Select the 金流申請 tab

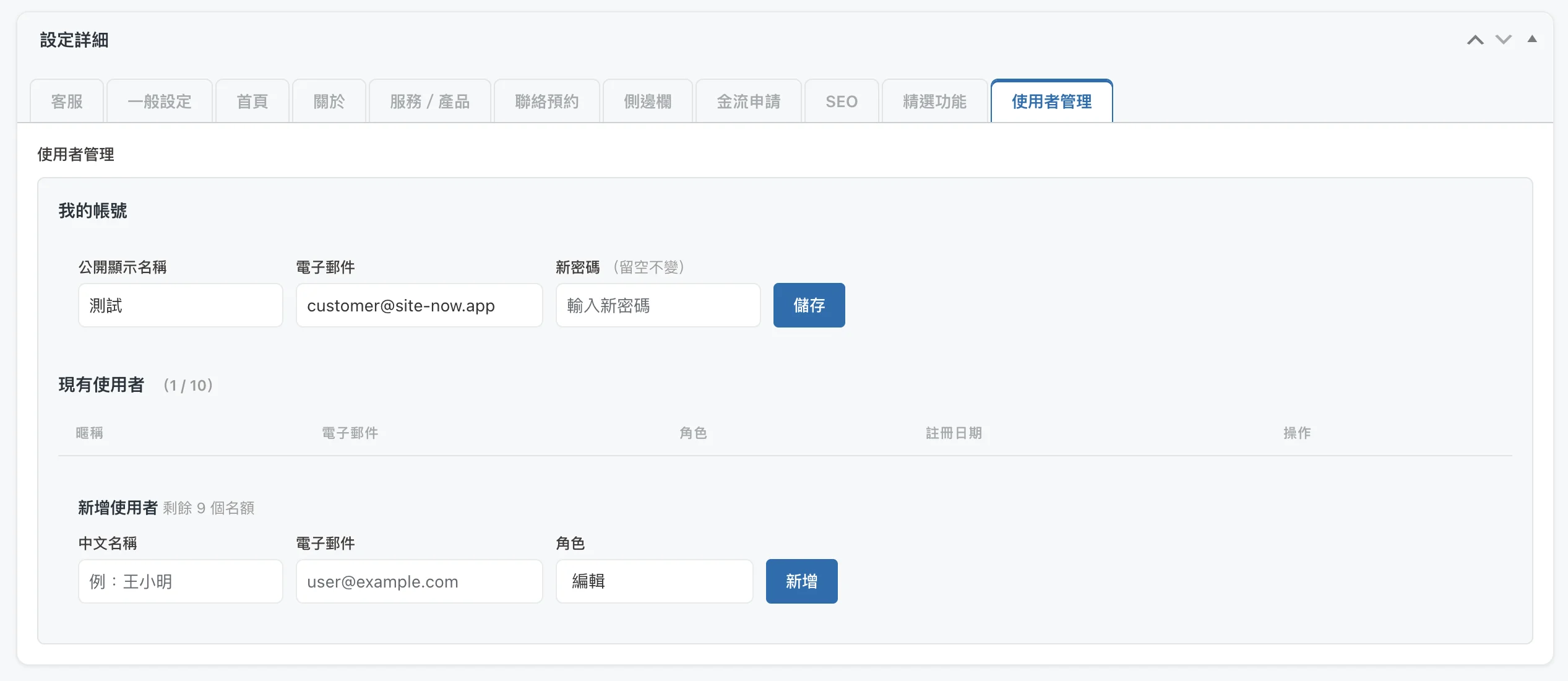pyautogui.click(x=749, y=102)
